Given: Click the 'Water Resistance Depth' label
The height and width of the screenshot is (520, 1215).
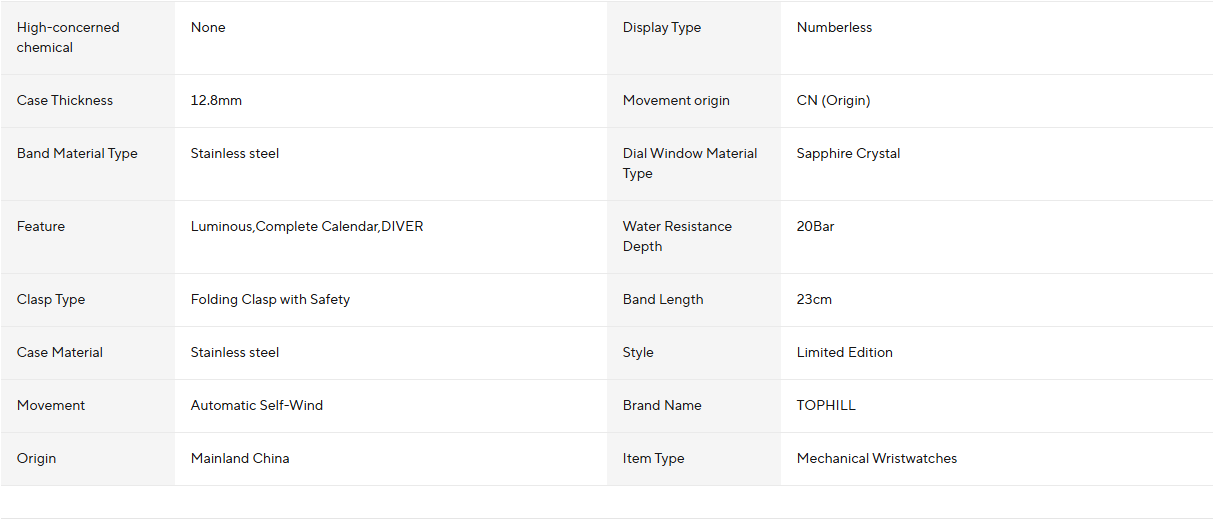Looking at the screenshot, I should 677,237.
